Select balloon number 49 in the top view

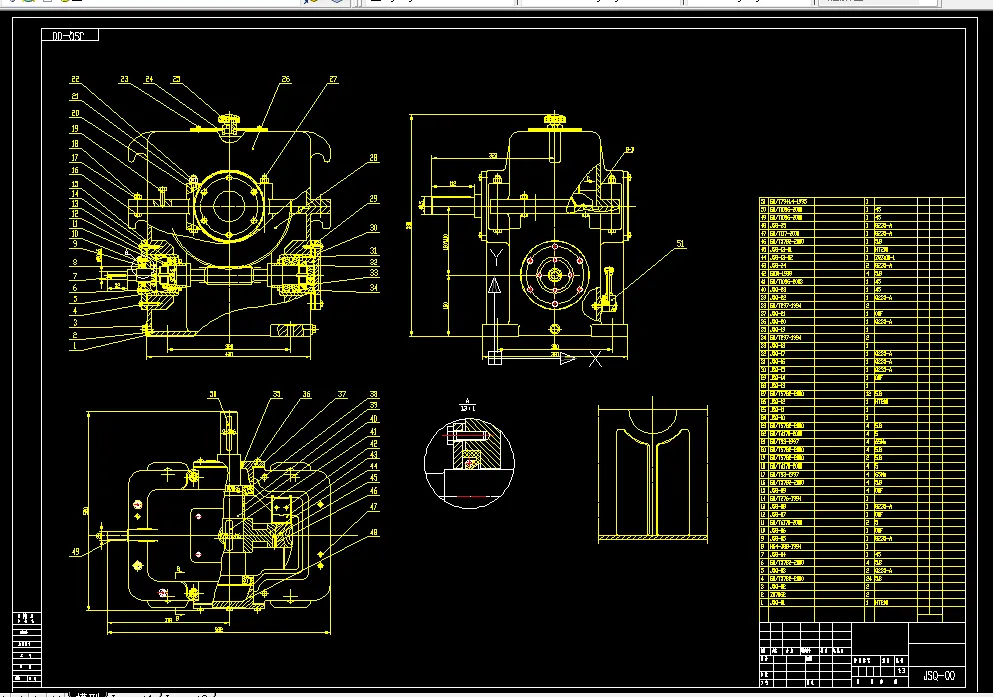(75, 551)
